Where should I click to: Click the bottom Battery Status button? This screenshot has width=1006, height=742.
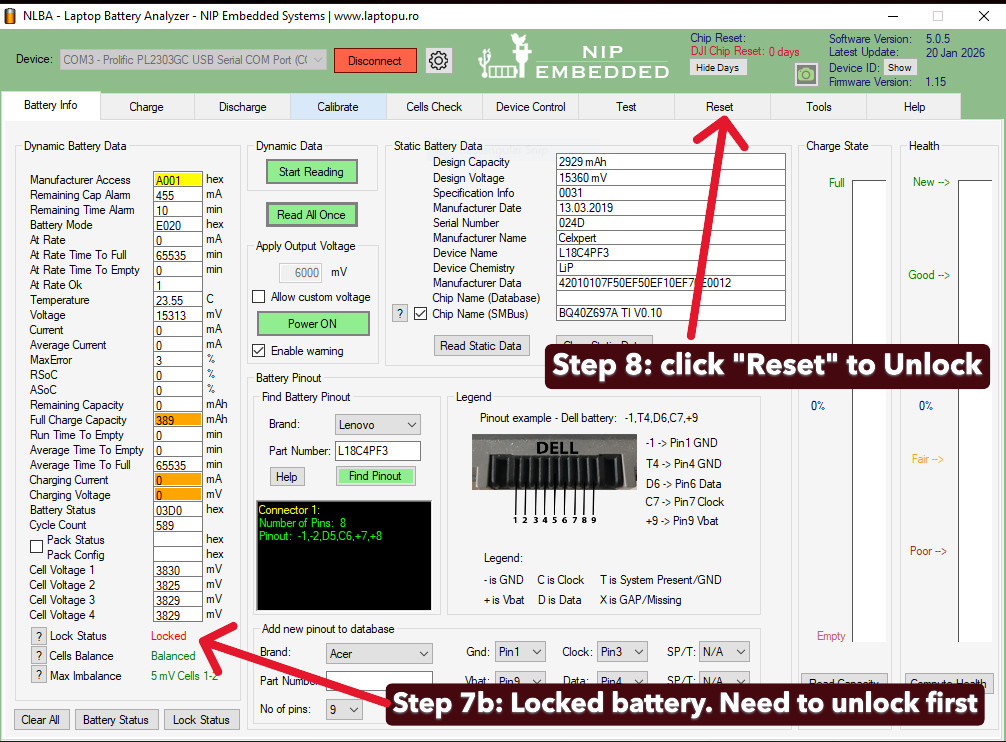[x=115, y=720]
